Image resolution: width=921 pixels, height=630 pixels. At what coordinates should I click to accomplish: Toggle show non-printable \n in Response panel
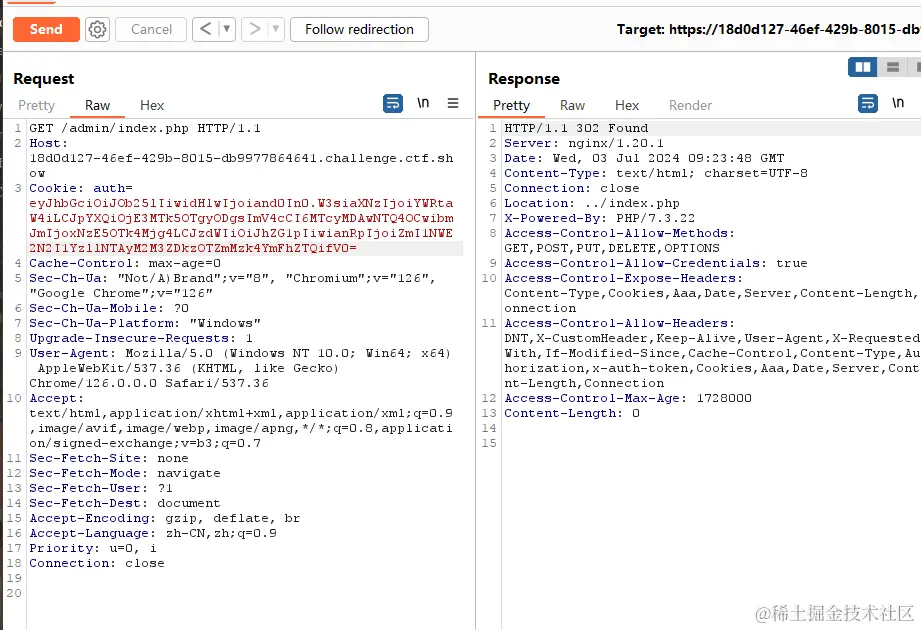(x=898, y=103)
